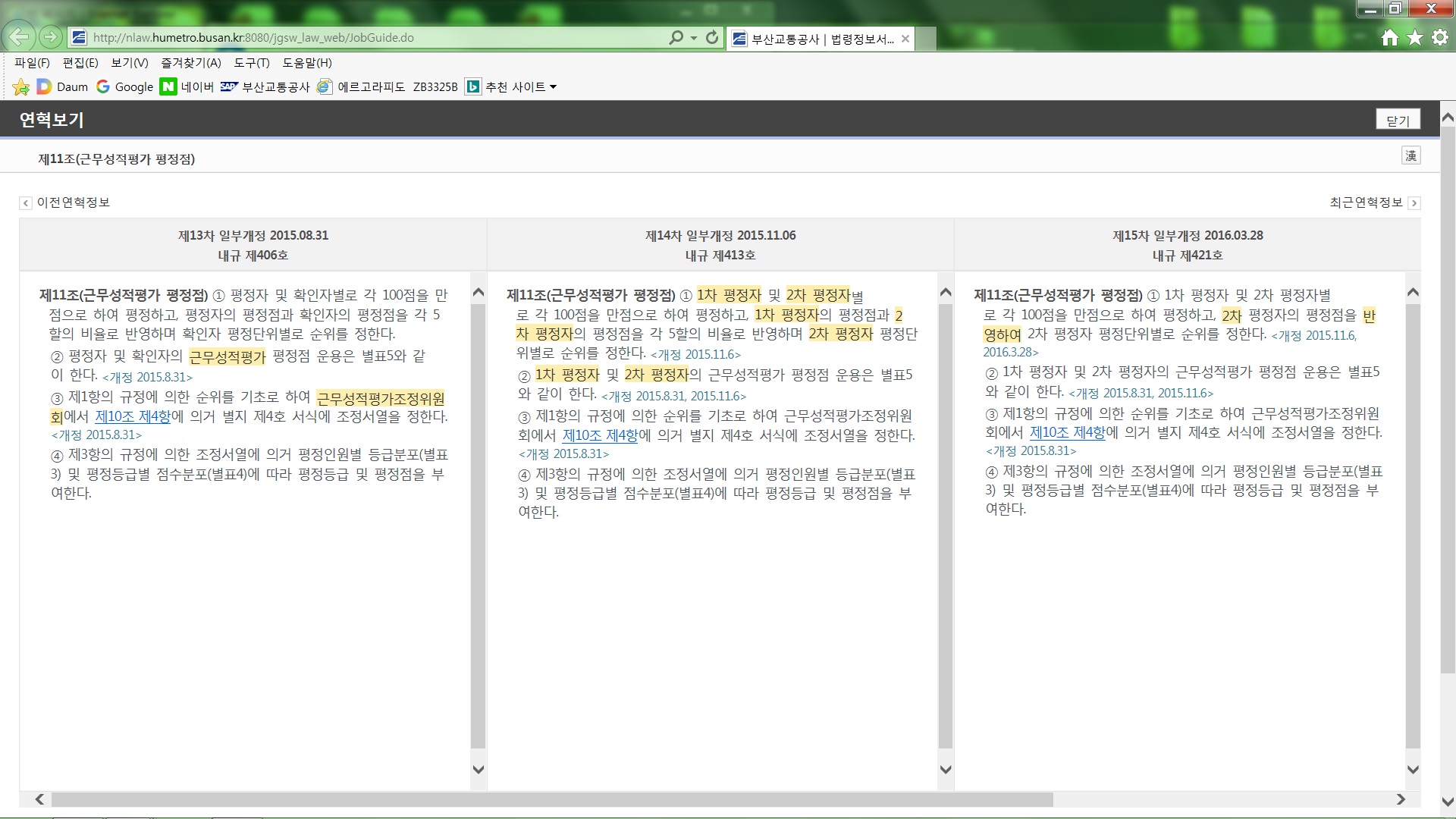Go to 이전연혁정보 previous history

[x=65, y=202]
